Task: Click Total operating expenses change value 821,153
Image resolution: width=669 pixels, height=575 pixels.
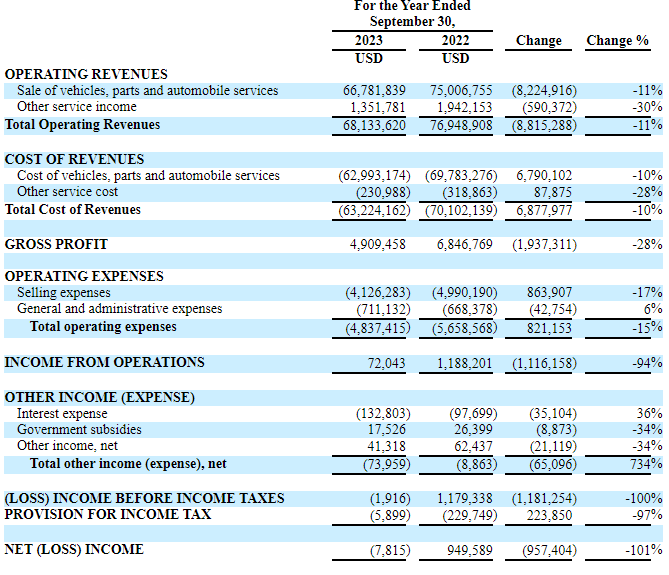Action: coord(549,328)
